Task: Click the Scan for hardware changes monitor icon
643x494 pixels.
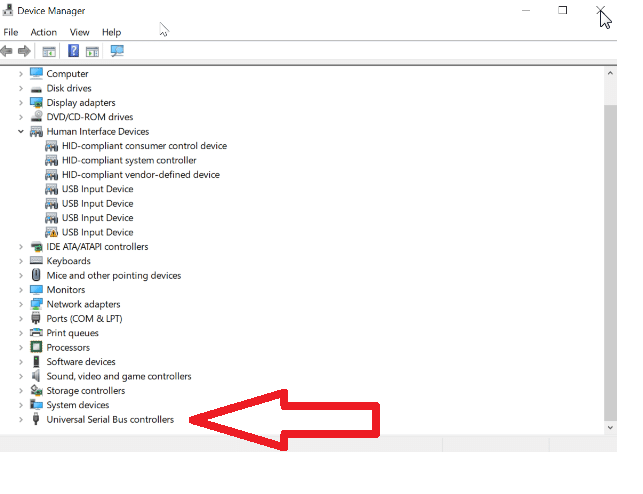Action: (x=117, y=51)
